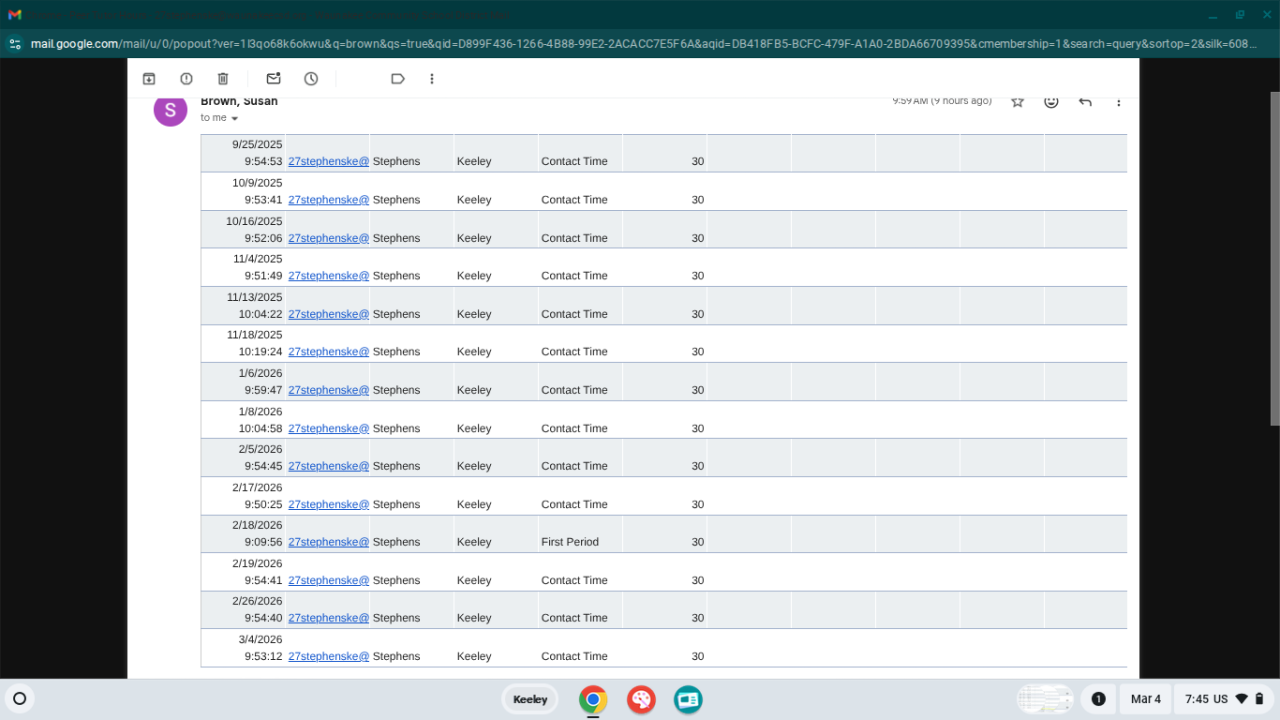
Task: Open the screenshot preview thumbnail on shelf
Action: point(1045,699)
